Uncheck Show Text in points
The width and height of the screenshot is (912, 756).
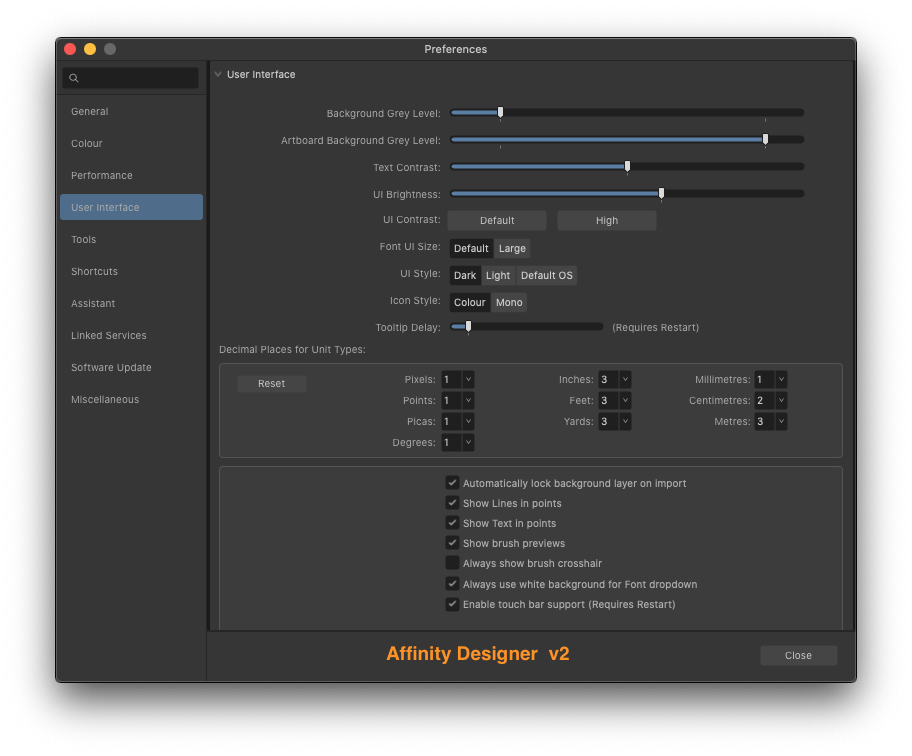click(452, 523)
